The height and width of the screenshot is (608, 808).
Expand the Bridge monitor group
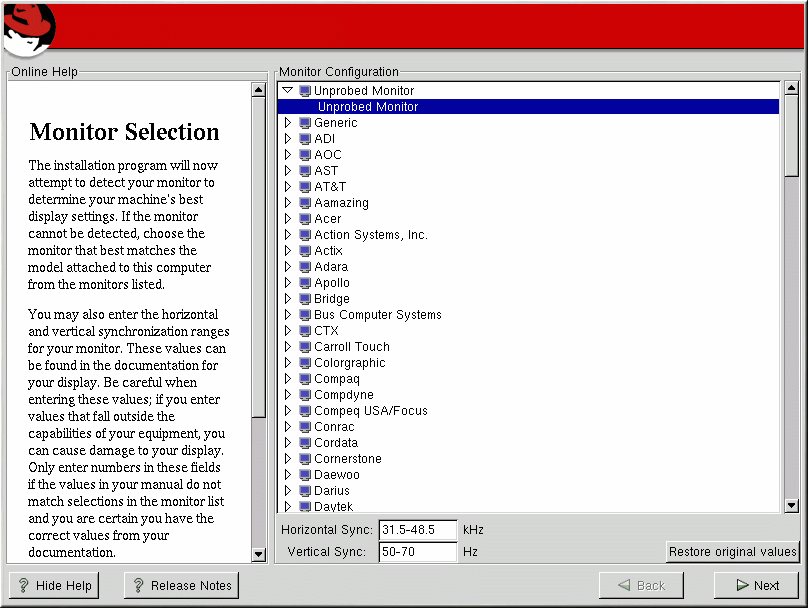click(x=288, y=298)
